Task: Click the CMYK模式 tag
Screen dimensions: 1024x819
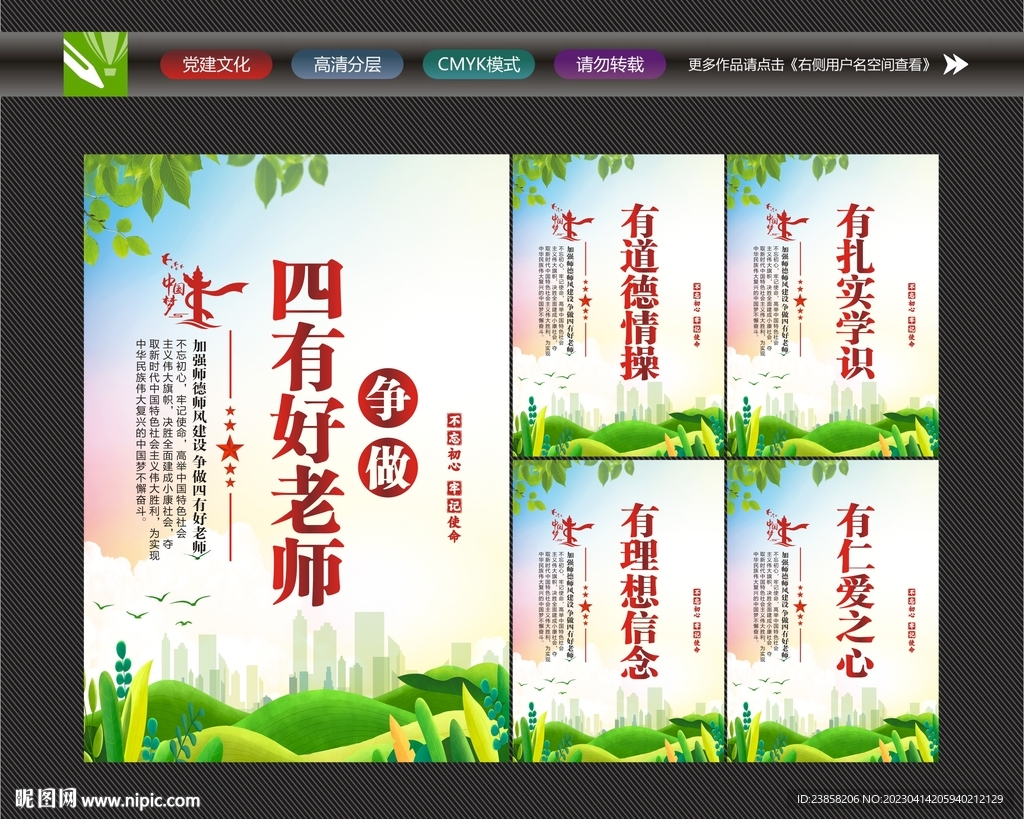Action: [480, 64]
